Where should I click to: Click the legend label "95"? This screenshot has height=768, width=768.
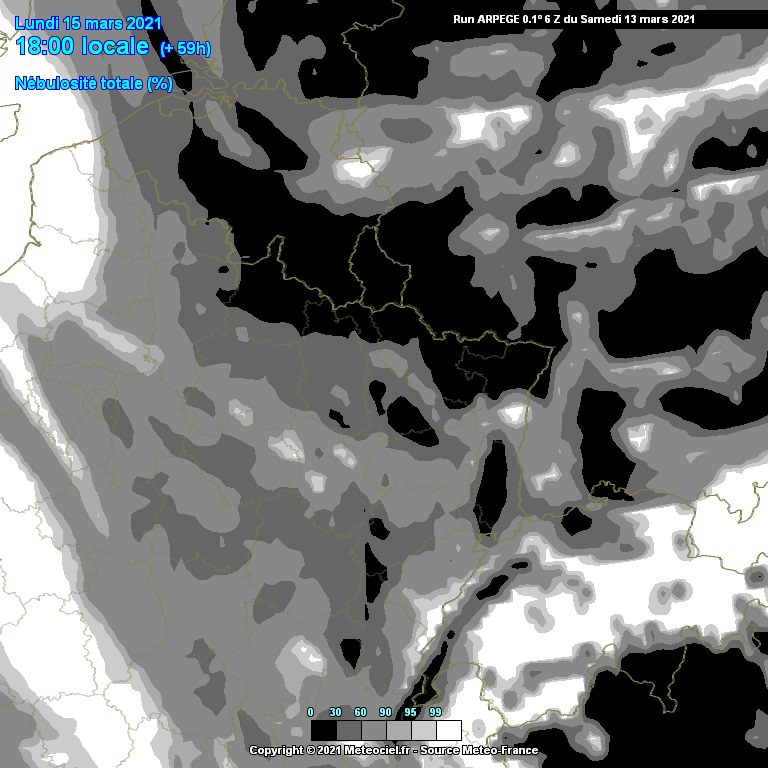click(410, 712)
